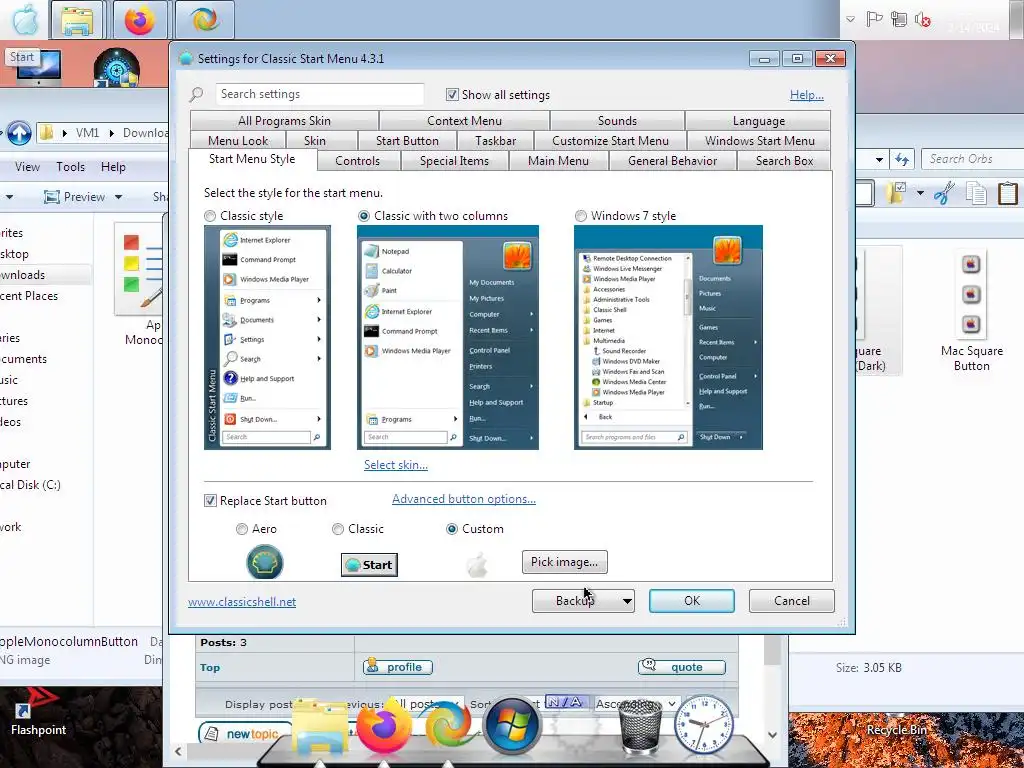Open Firefox from the top taskbar
Image resolution: width=1024 pixels, height=768 pixels.
(x=140, y=20)
